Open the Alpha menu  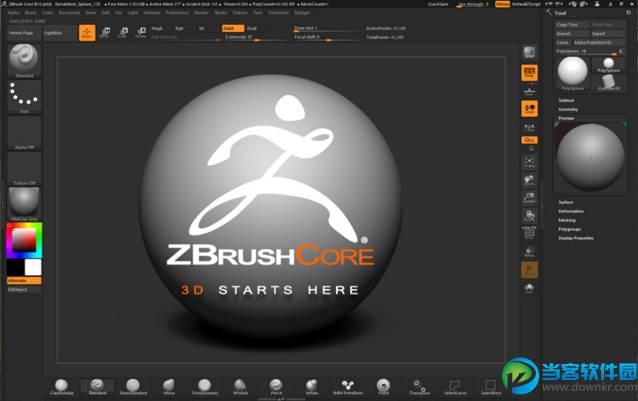[13, 13]
